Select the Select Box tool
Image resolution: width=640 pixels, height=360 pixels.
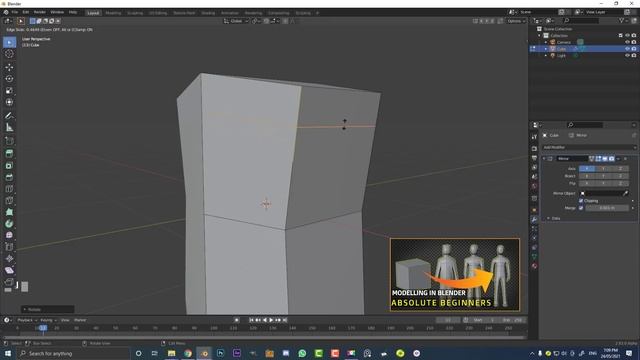9,42
